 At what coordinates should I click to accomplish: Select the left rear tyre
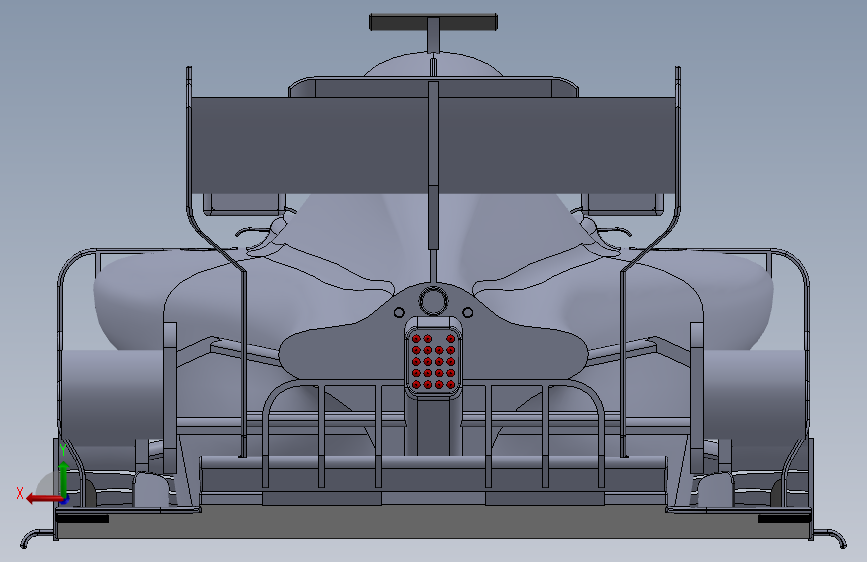[111, 396]
